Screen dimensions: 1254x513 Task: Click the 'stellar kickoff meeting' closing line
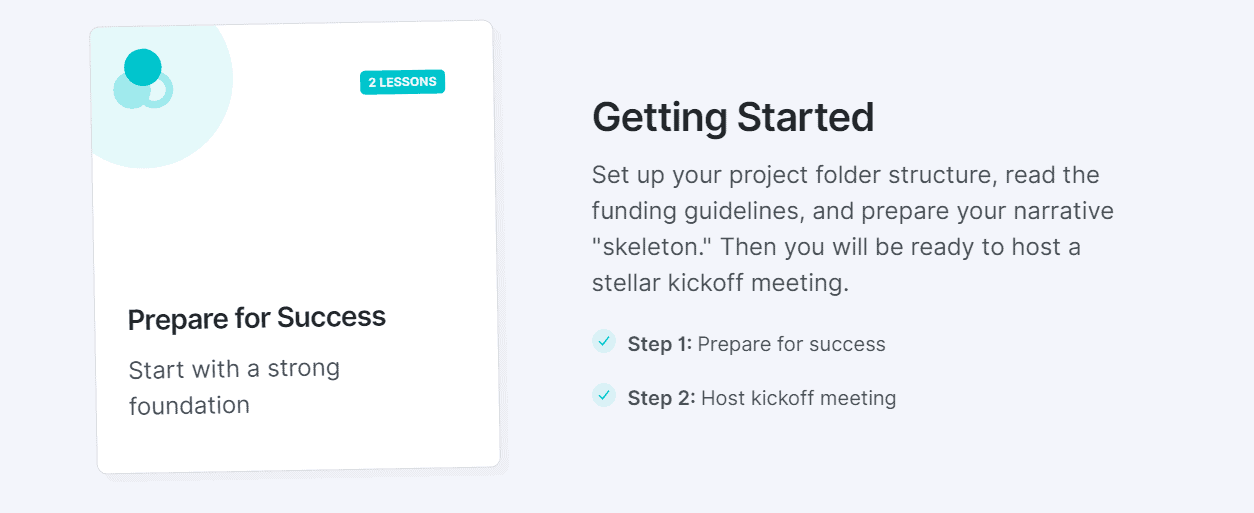point(720,283)
